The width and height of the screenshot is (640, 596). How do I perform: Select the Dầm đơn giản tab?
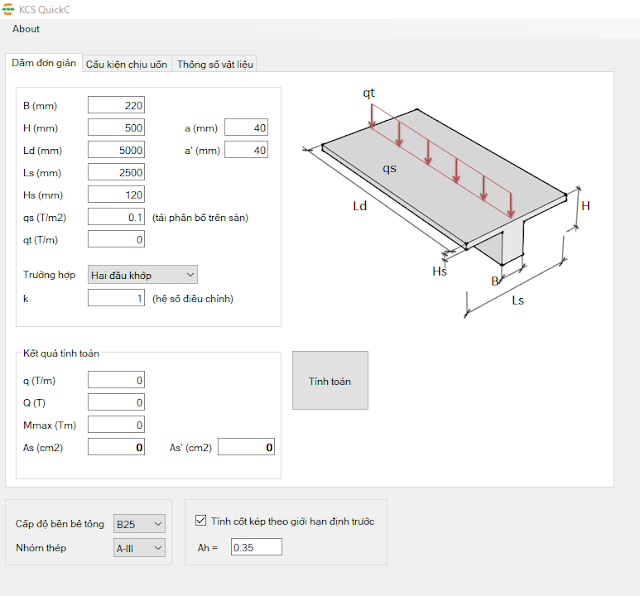tap(44, 63)
